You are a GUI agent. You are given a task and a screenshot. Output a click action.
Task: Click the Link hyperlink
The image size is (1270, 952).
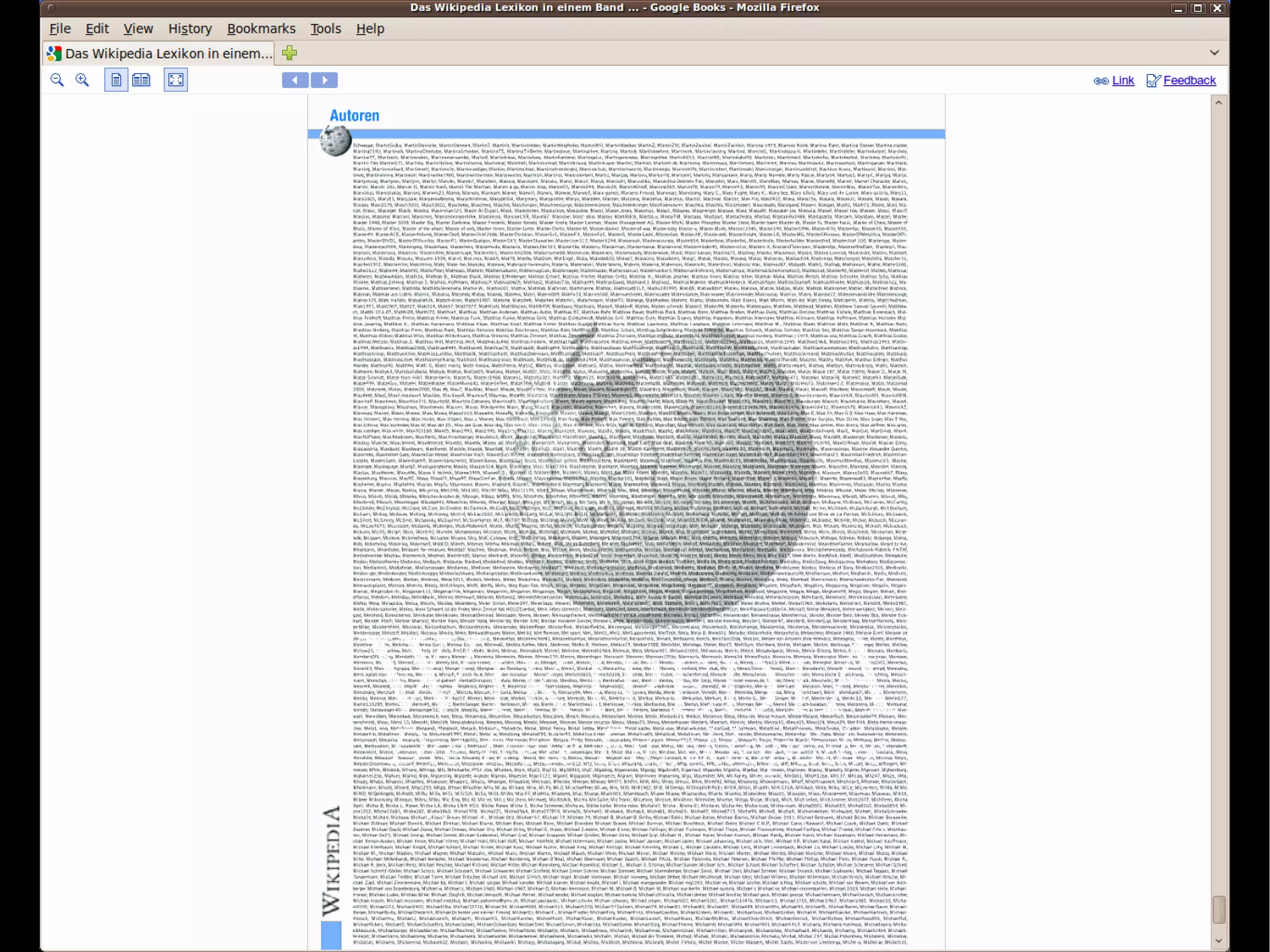1123,80
